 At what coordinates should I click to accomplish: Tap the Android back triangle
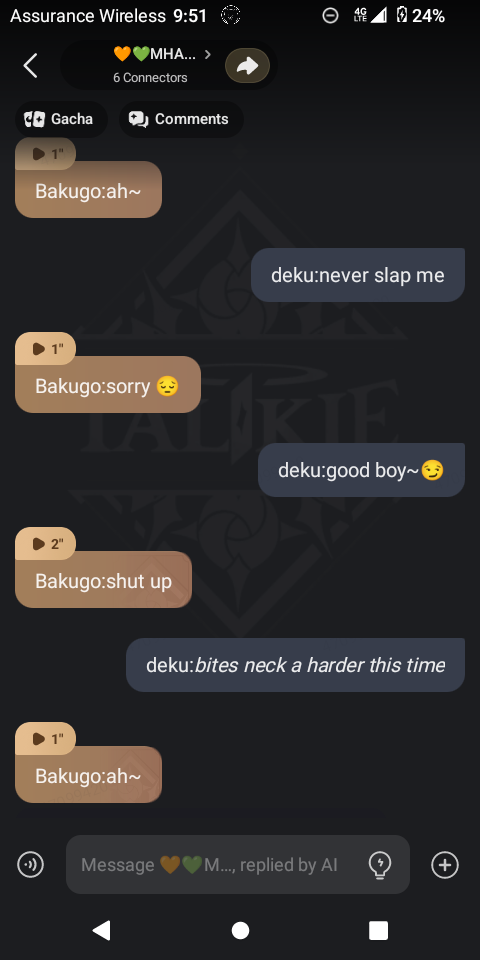(x=101, y=930)
